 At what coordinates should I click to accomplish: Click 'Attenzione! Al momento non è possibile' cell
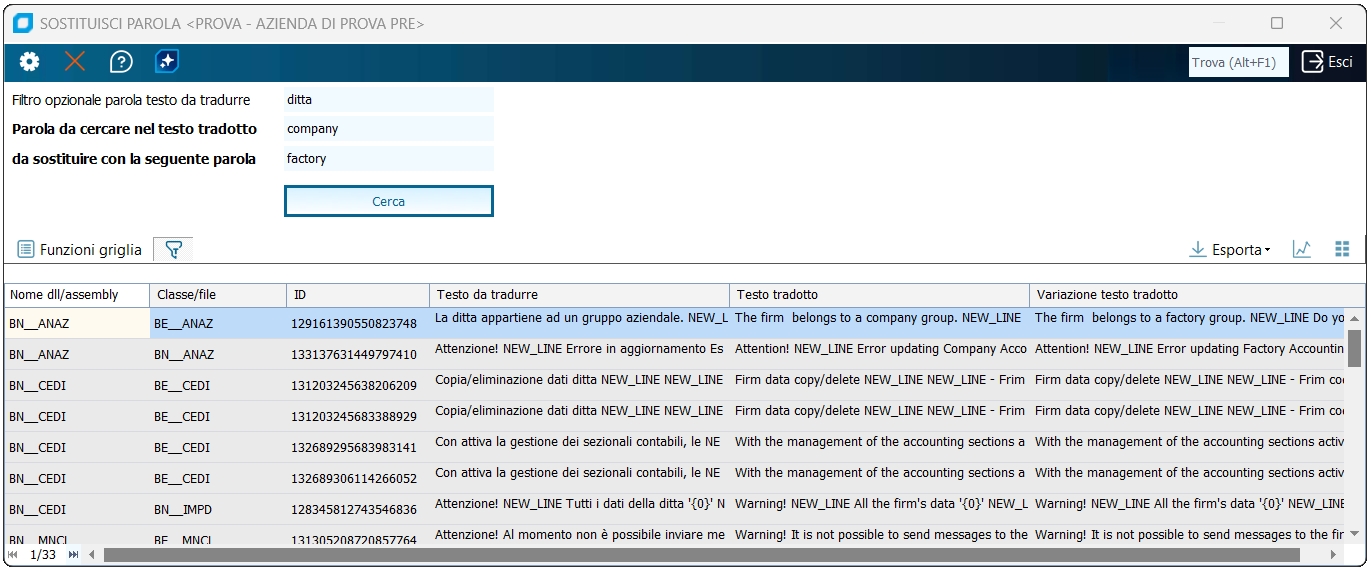click(579, 535)
